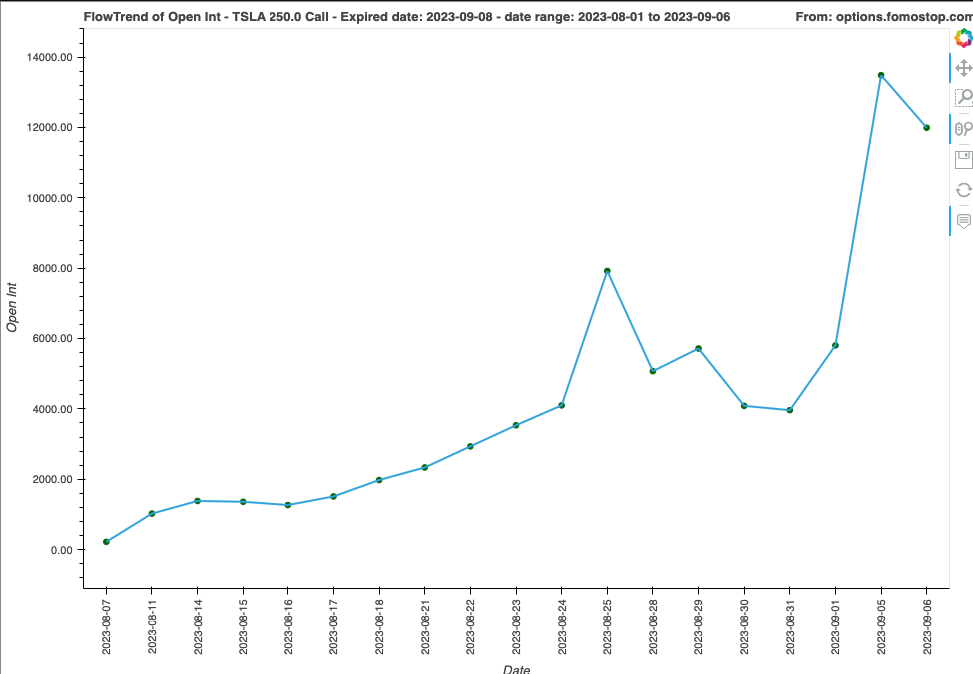Click the data point for 2023-08-22
The width and height of the screenshot is (973, 674).
pos(470,446)
